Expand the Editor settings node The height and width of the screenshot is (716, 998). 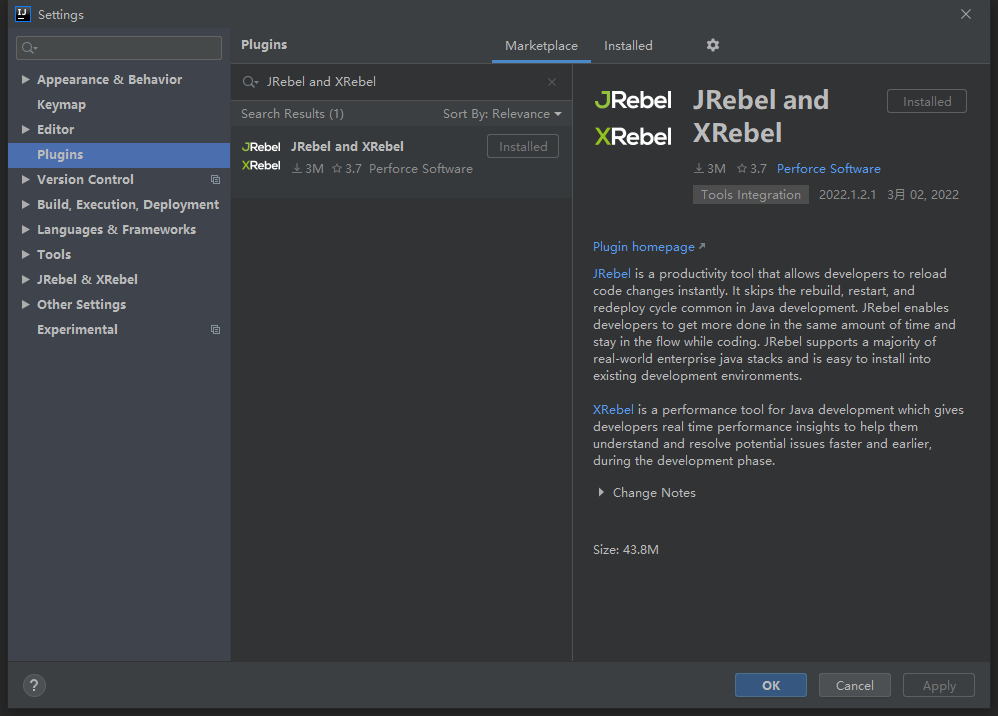tap(25, 129)
